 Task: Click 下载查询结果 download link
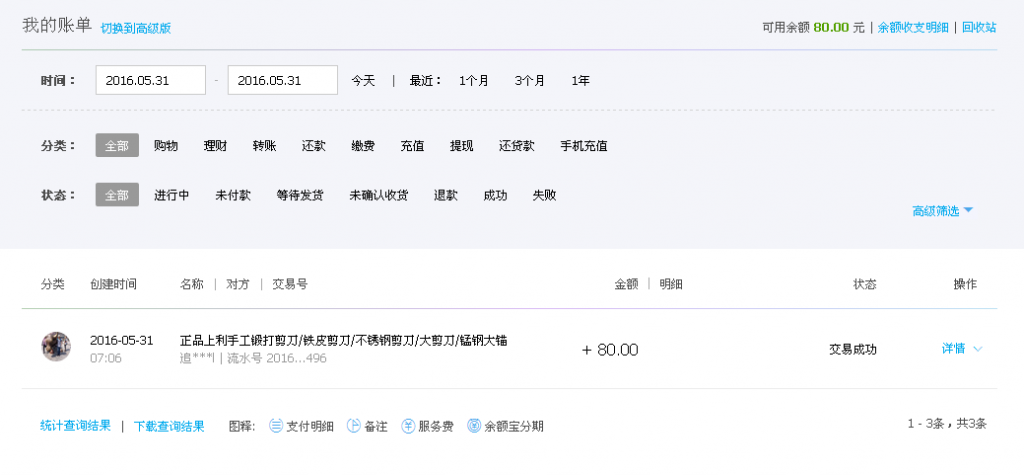(x=169, y=426)
